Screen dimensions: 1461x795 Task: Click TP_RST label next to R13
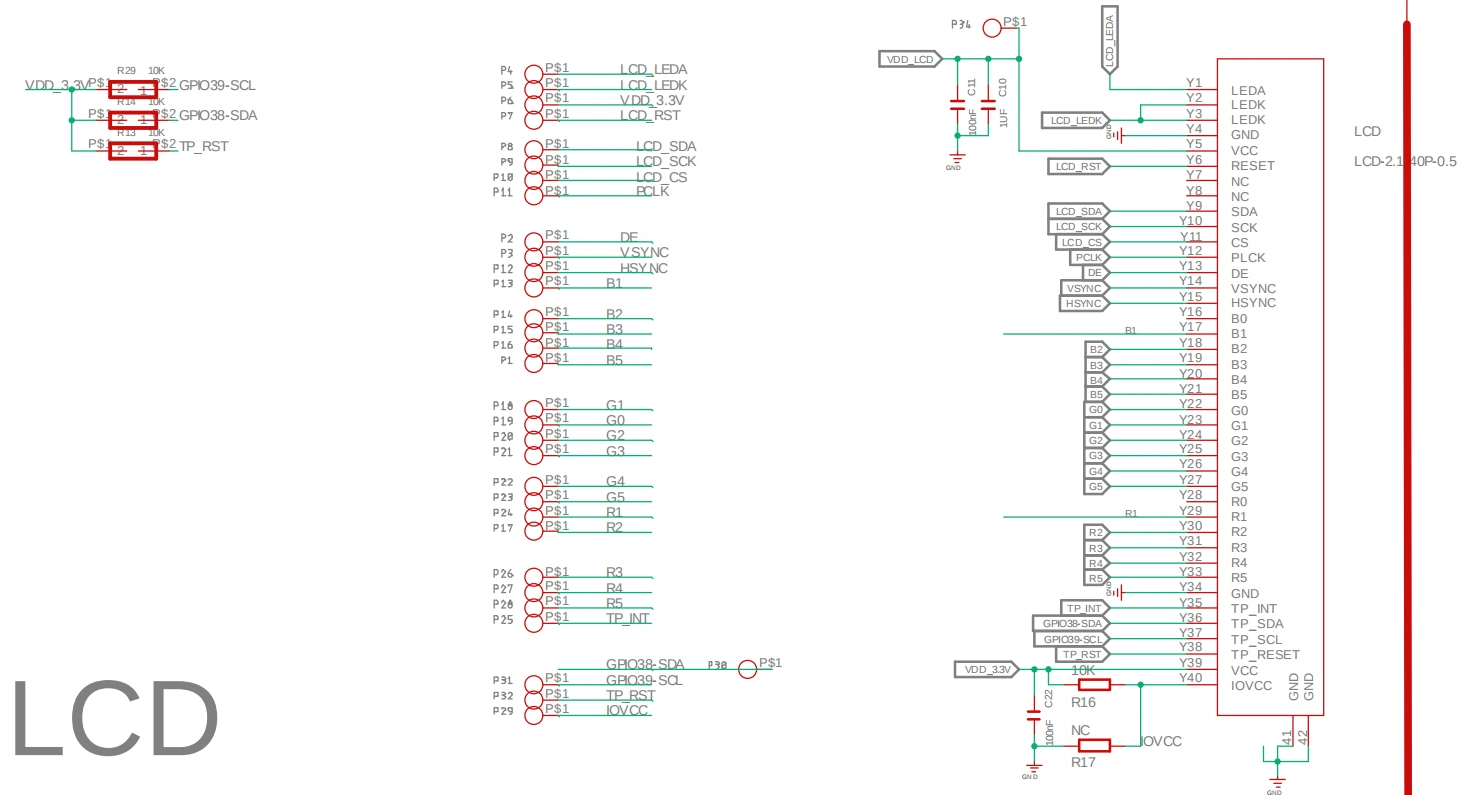pyautogui.click(x=203, y=146)
